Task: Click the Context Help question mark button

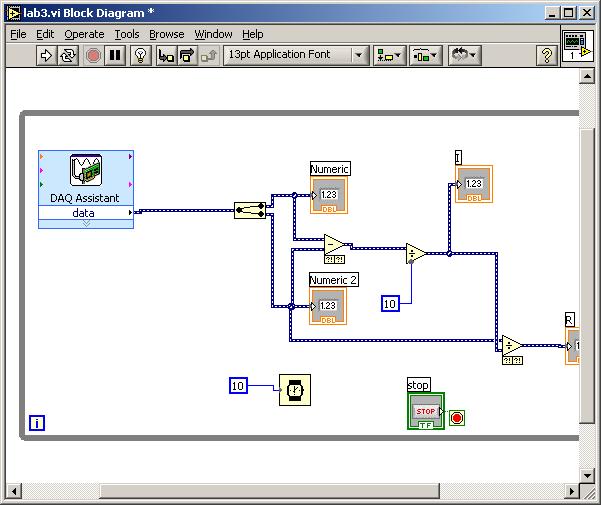Action: (x=547, y=56)
